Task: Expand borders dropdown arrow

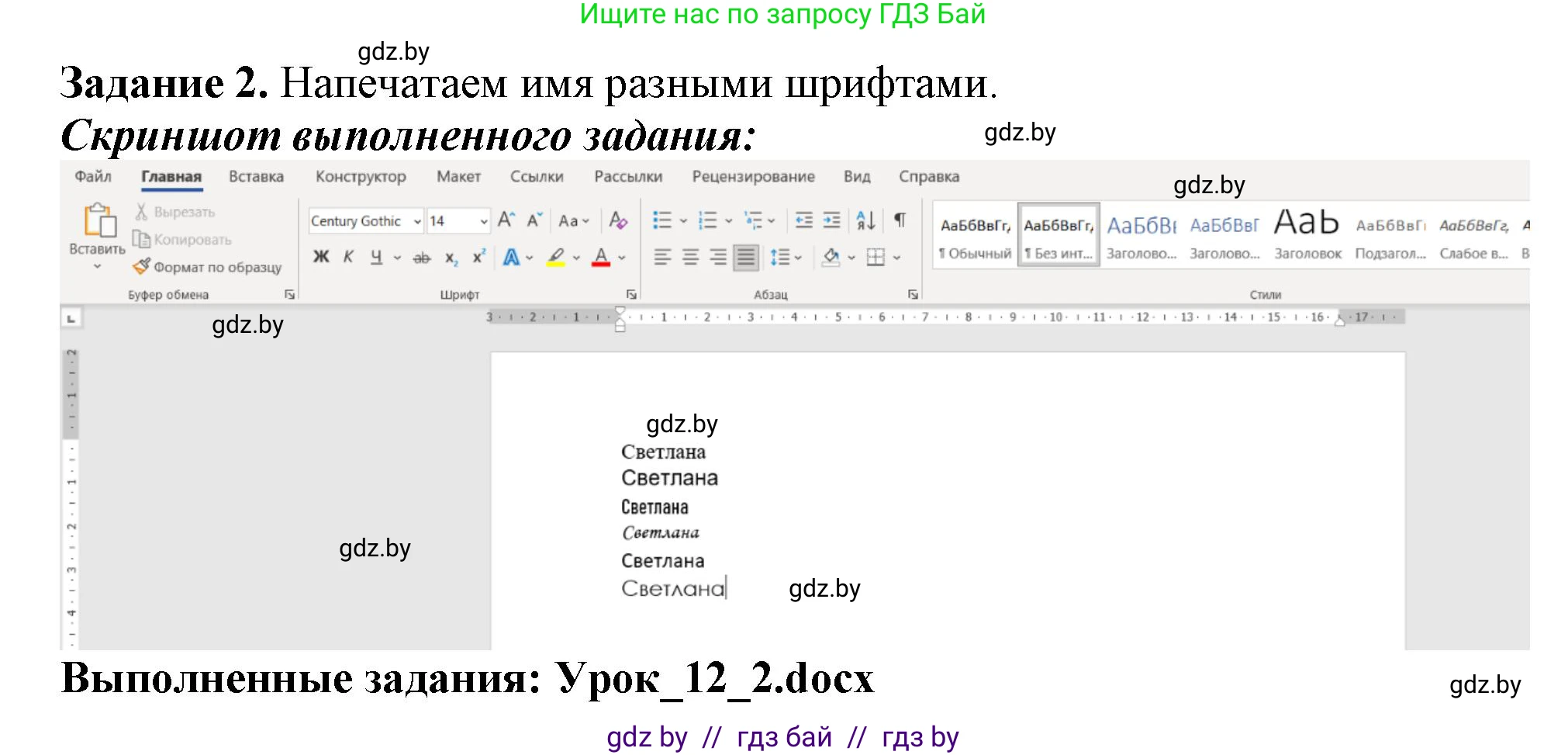Action: [896, 258]
